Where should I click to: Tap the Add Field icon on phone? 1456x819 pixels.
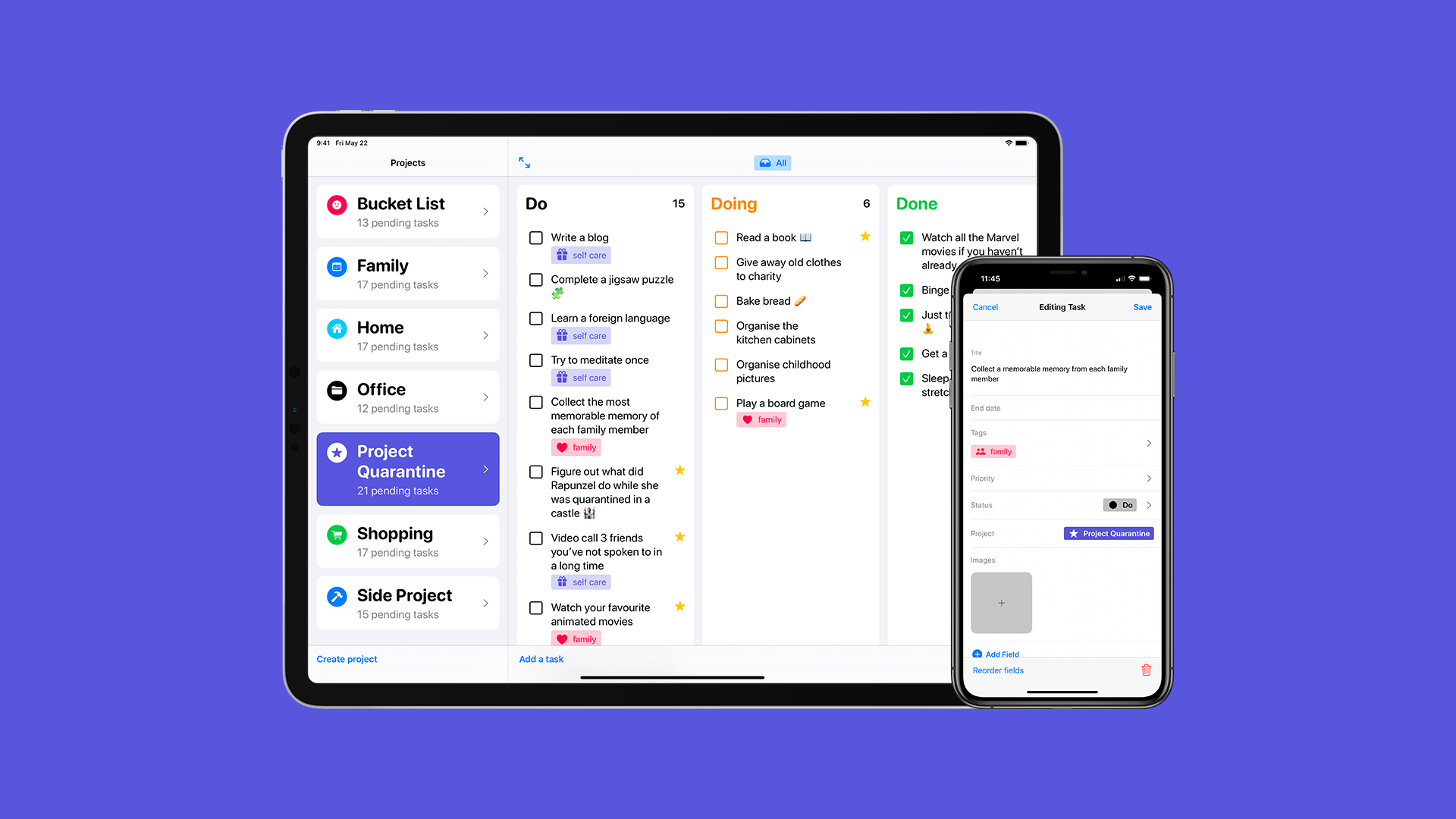click(x=978, y=654)
